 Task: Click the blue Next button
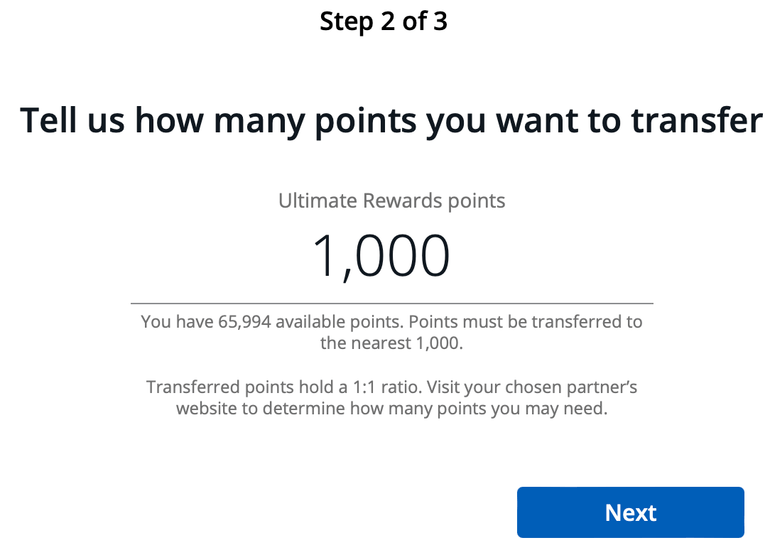pyautogui.click(x=630, y=513)
